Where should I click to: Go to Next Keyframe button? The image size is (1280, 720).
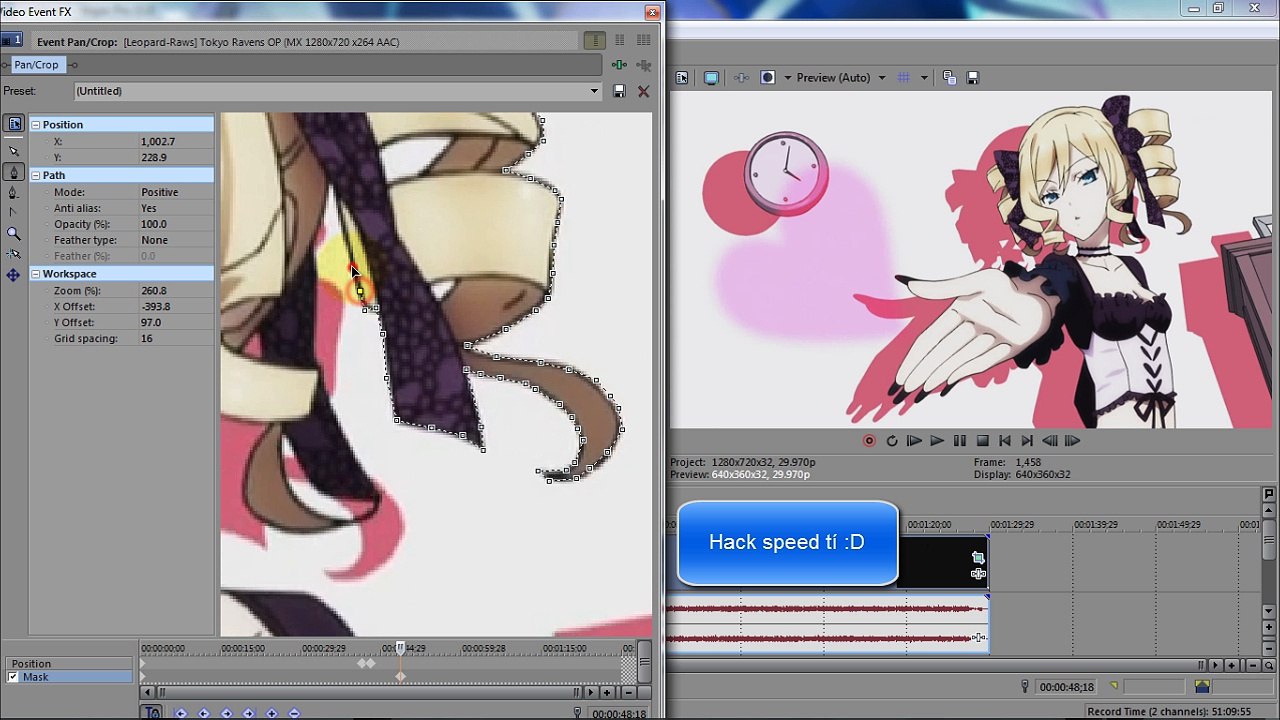click(x=226, y=713)
